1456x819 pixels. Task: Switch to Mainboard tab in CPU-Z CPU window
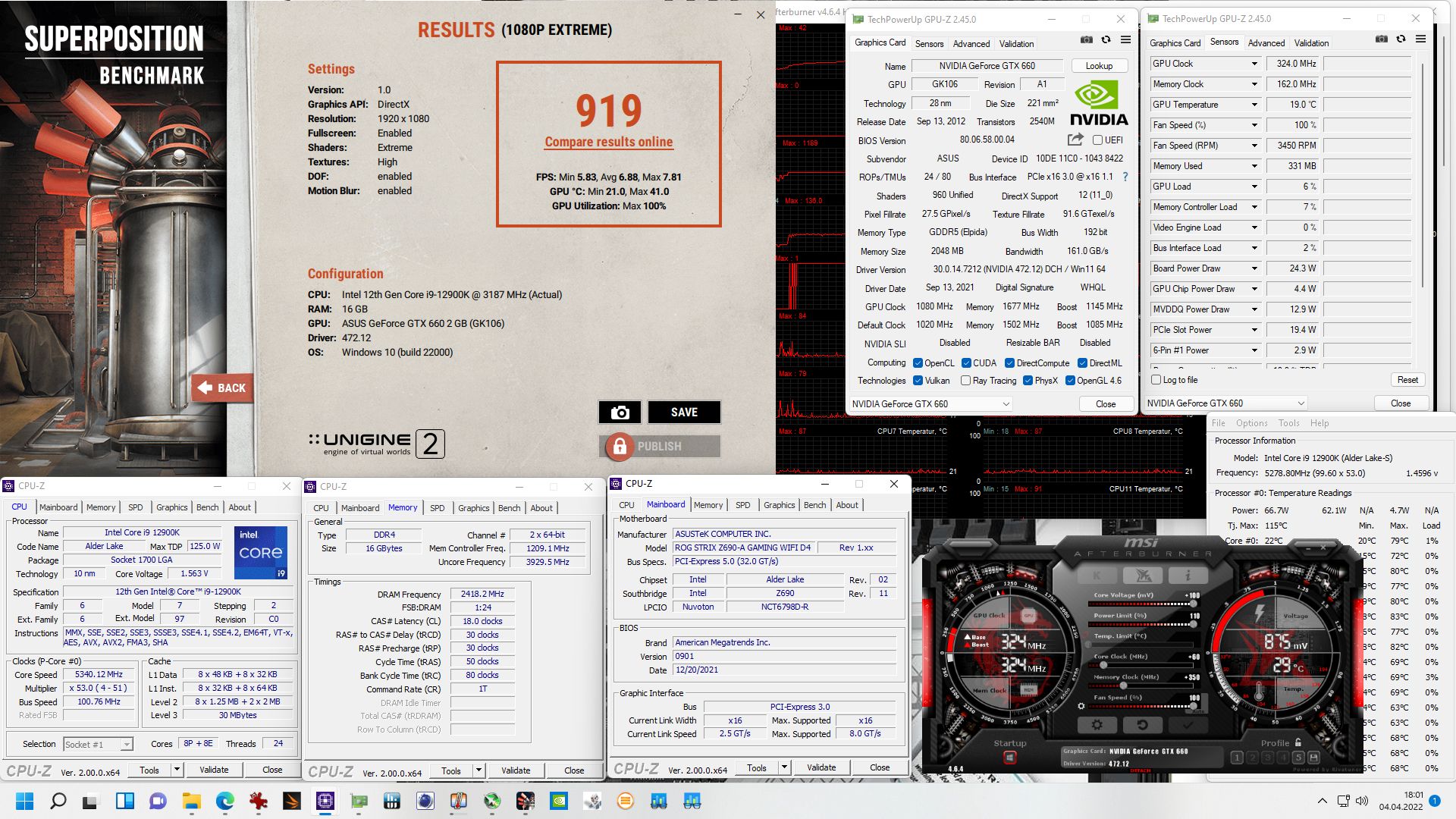pyautogui.click(x=58, y=507)
